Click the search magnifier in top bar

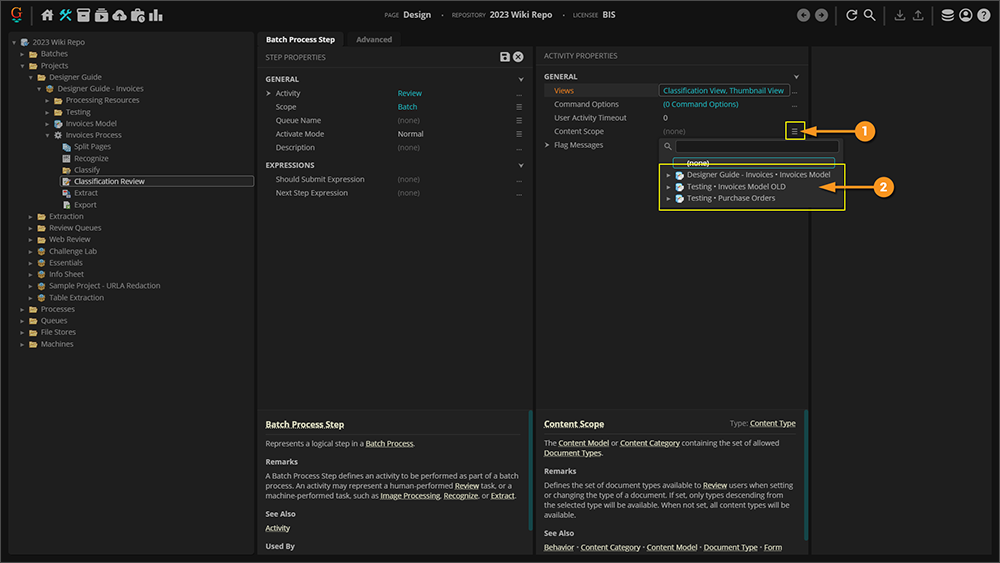(x=870, y=15)
